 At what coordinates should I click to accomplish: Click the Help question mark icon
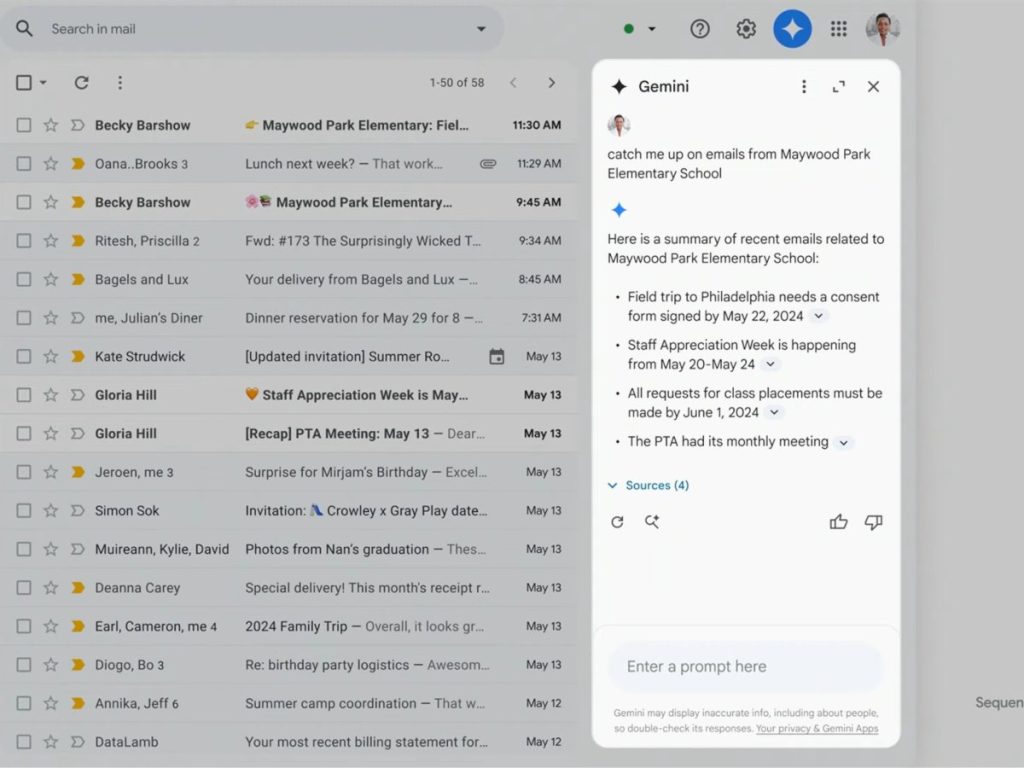700,28
